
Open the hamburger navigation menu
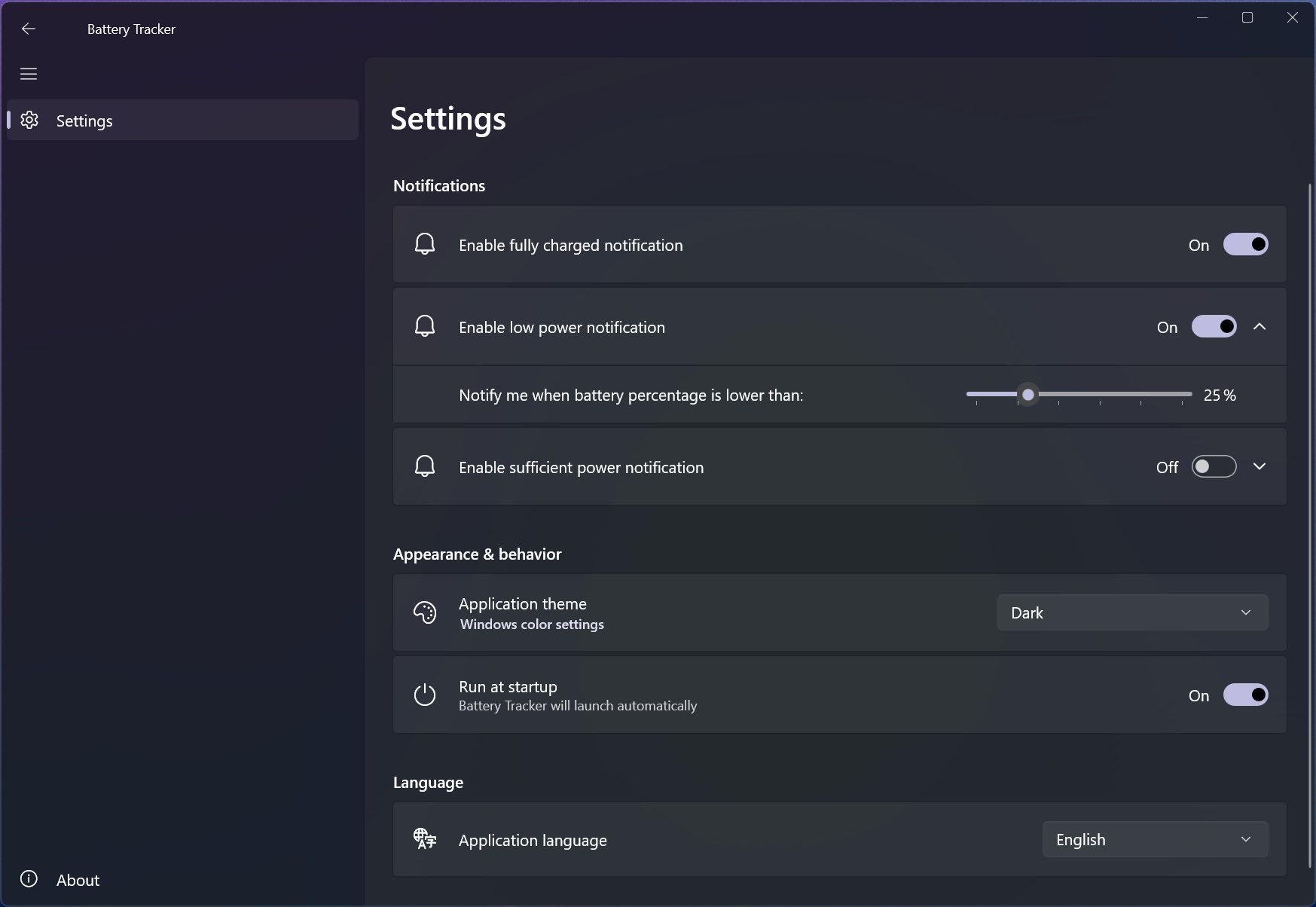[29, 74]
